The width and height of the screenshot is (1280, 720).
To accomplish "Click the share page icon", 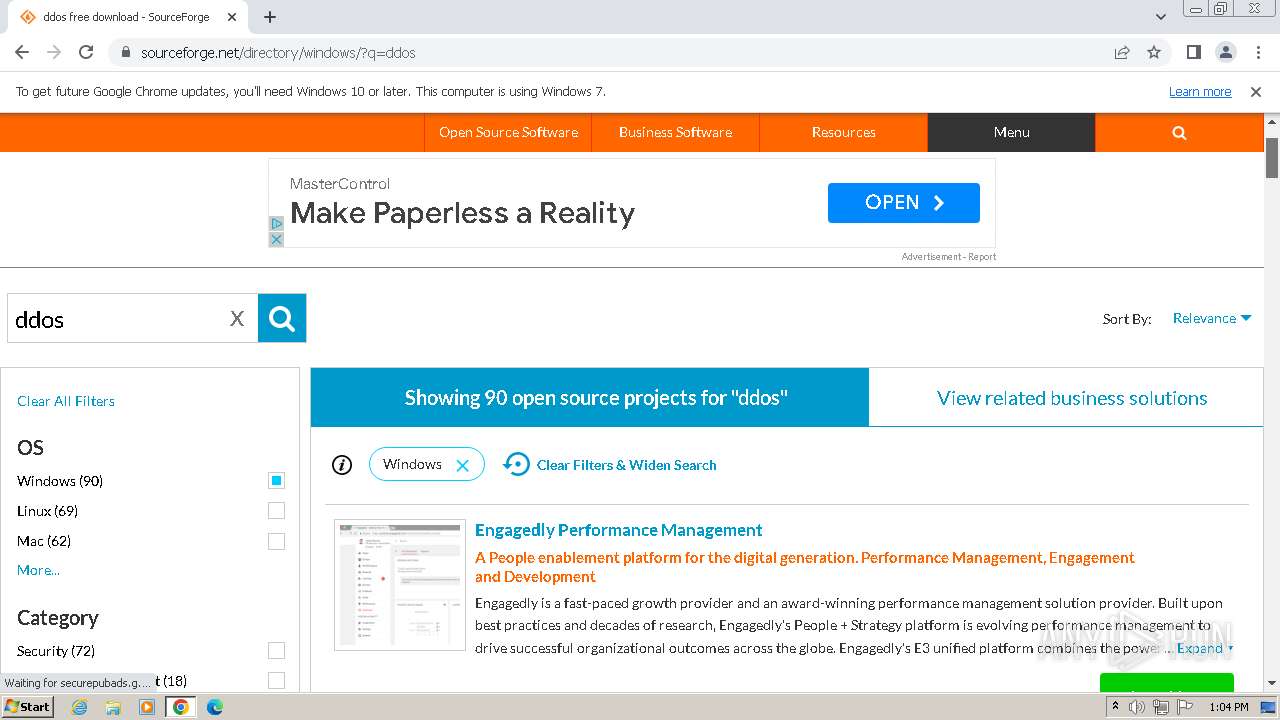I will click(1122, 52).
